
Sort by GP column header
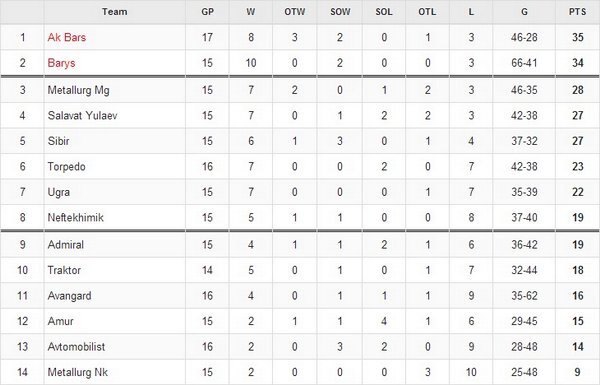[207, 12]
